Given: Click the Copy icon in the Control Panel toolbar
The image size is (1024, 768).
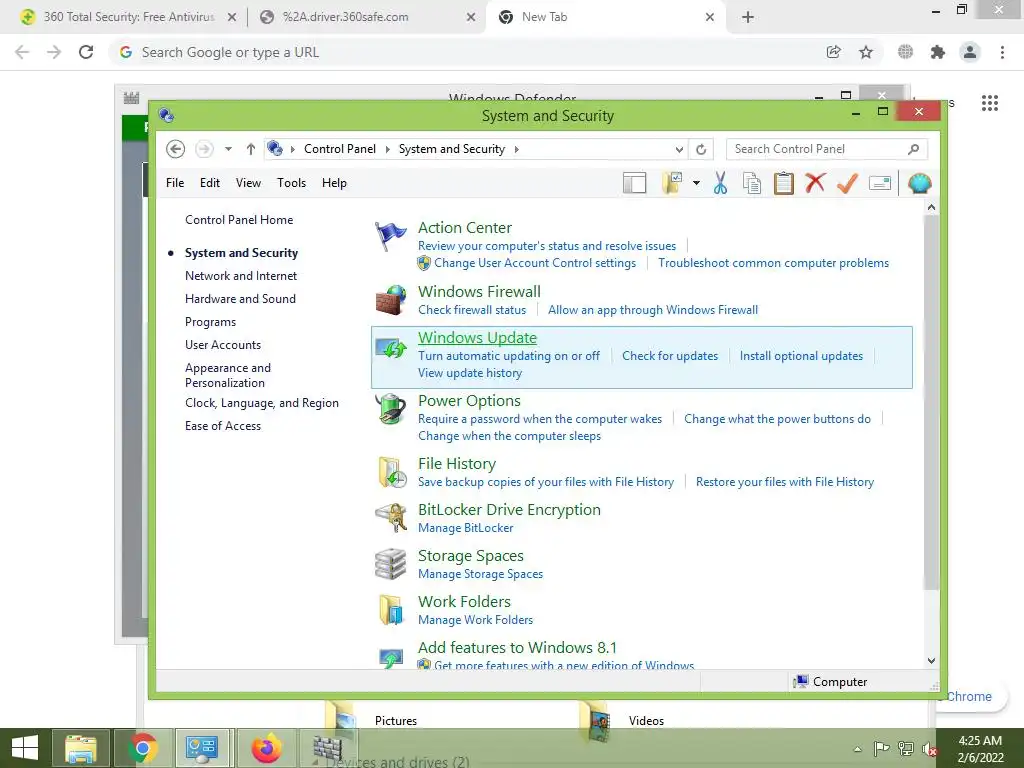Looking at the screenshot, I should click(x=752, y=183).
